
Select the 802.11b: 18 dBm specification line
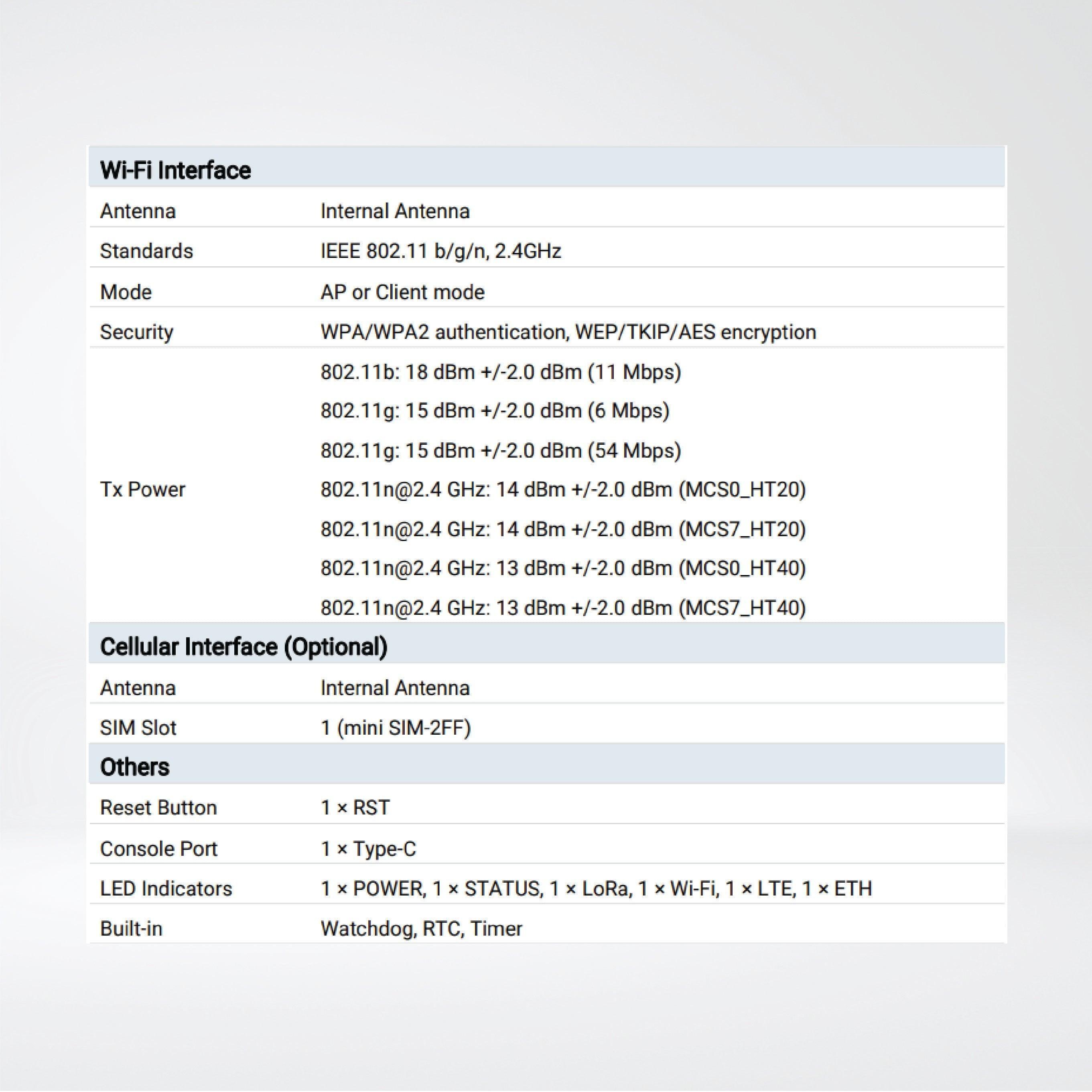click(500, 371)
